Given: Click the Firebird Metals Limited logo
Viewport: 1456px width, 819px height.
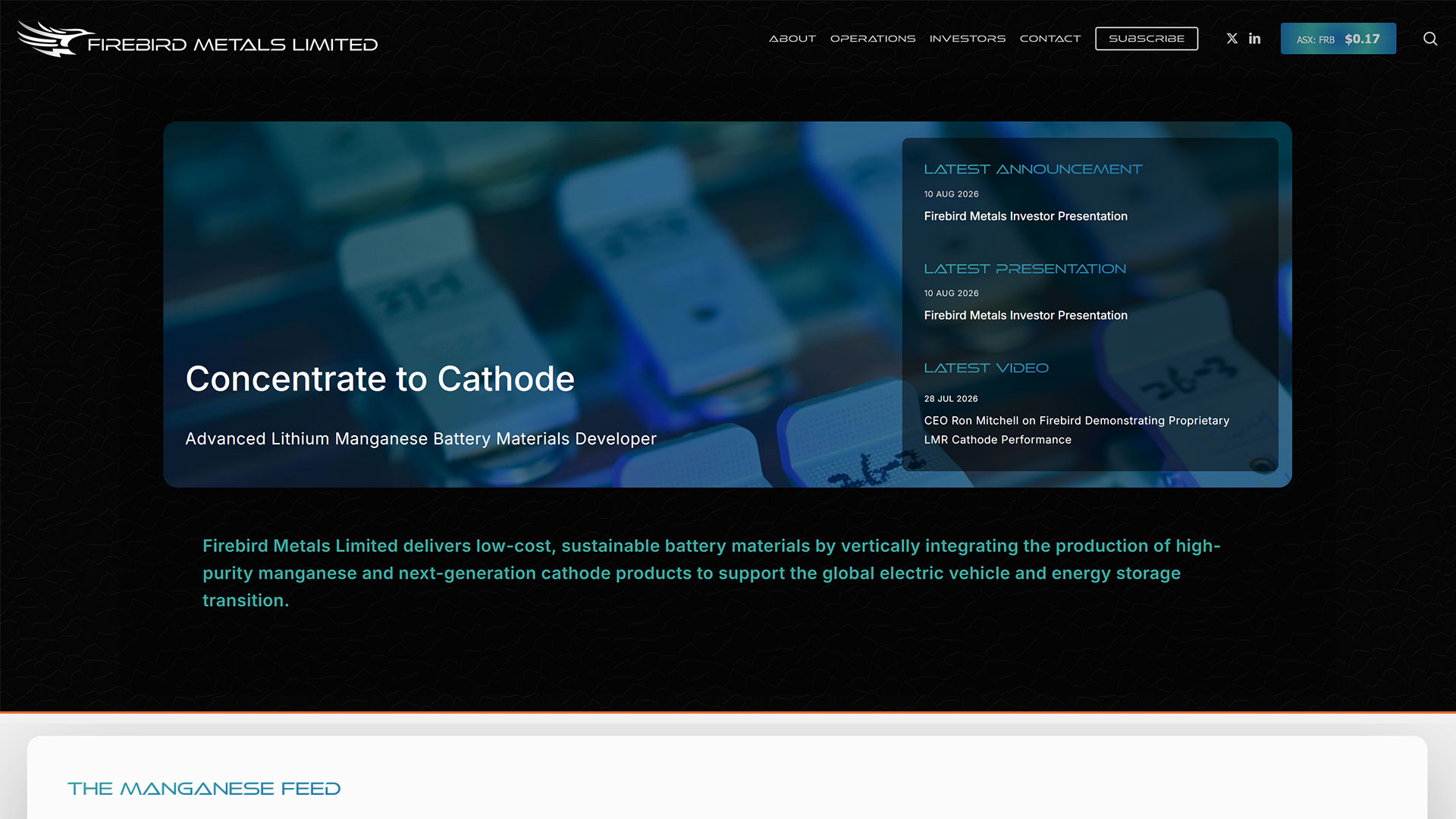Looking at the screenshot, I should [x=198, y=39].
